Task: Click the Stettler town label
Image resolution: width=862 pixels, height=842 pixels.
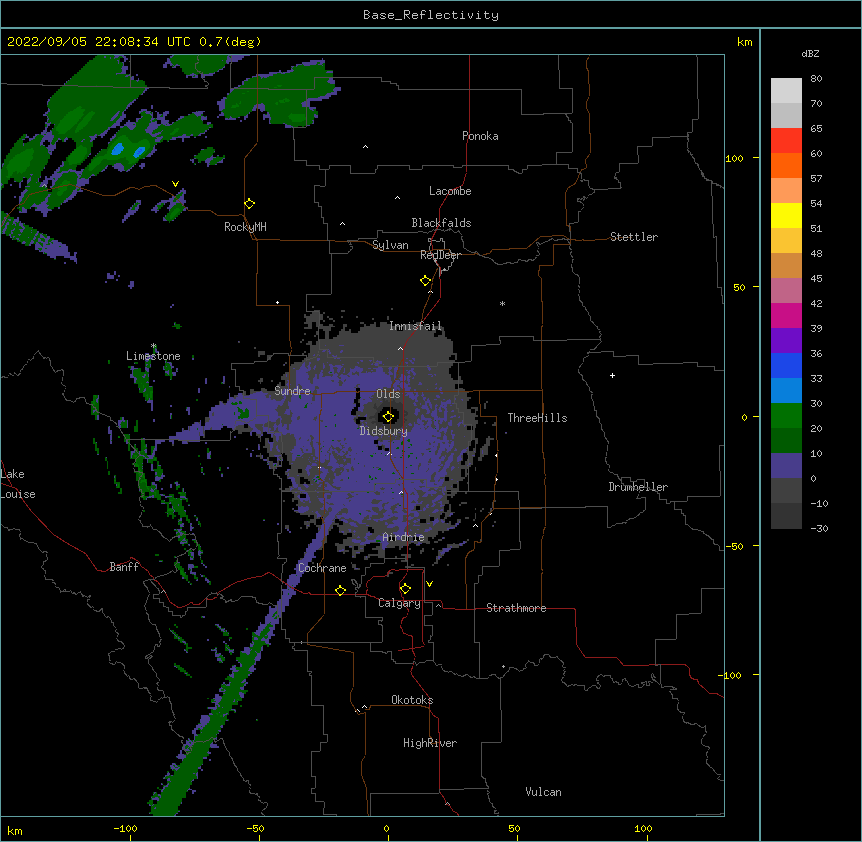Action: point(634,237)
